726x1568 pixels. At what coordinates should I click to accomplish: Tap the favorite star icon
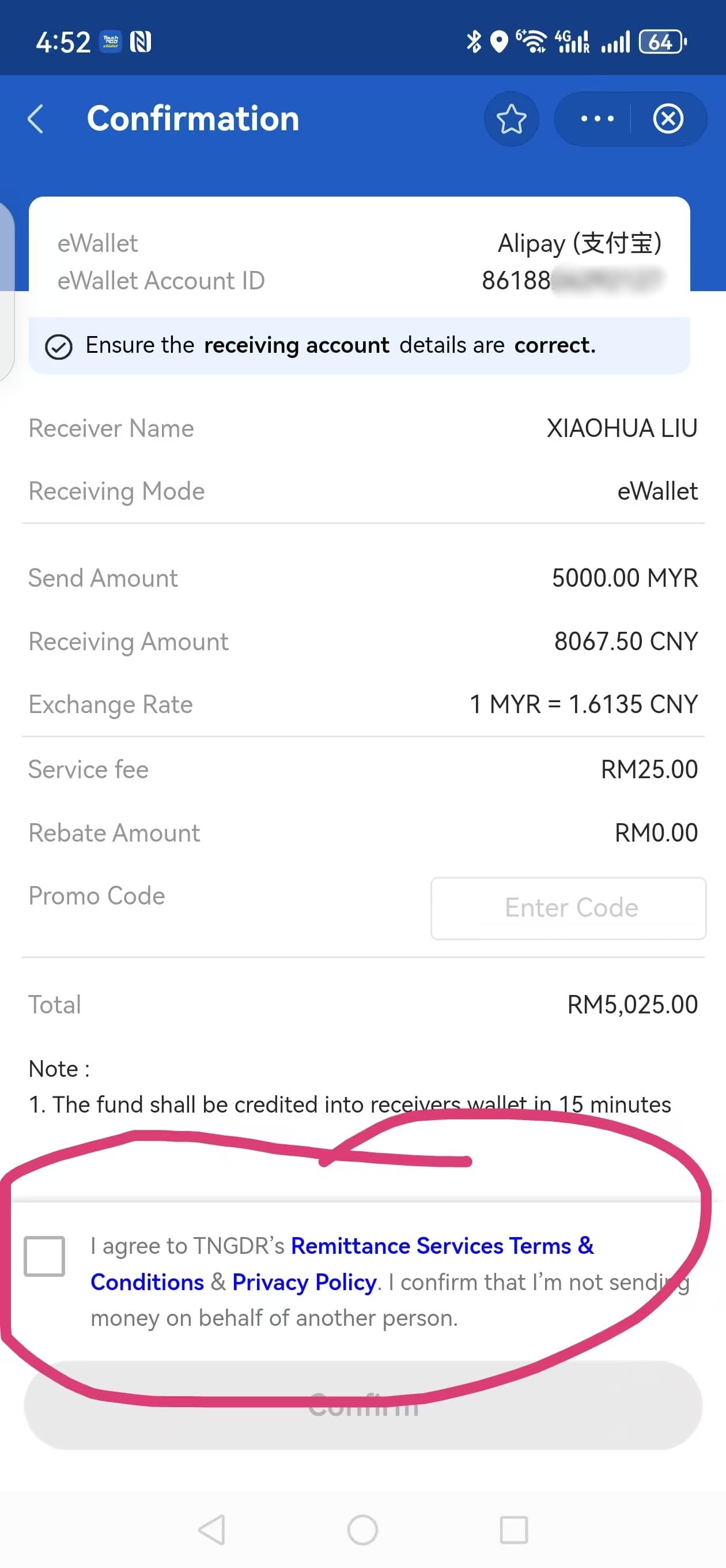[511, 119]
